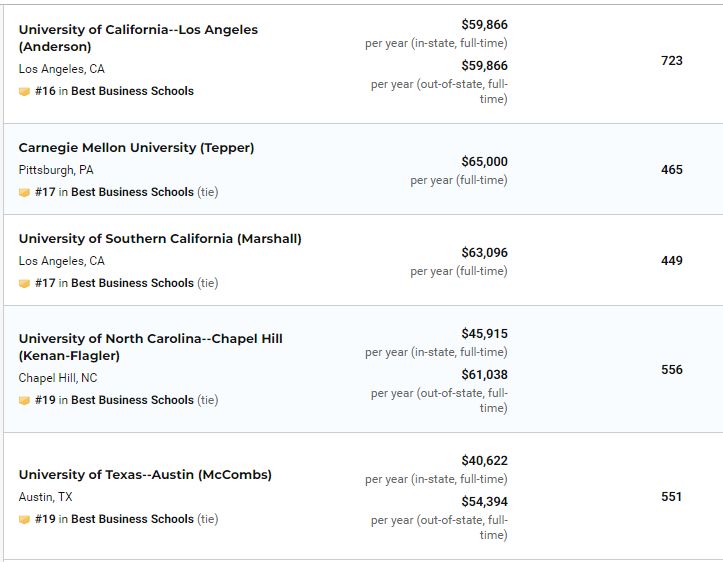This screenshot has width=723, height=562.
Task: Follow Best Business Schools link under USC Marshall
Action: point(132,283)
